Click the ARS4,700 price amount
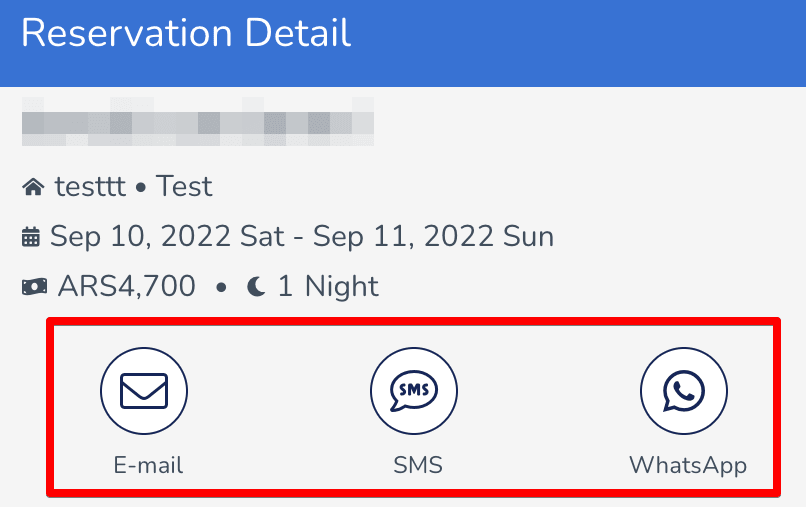This screenshot has width=806, height=508. click(x=127, y=286)
